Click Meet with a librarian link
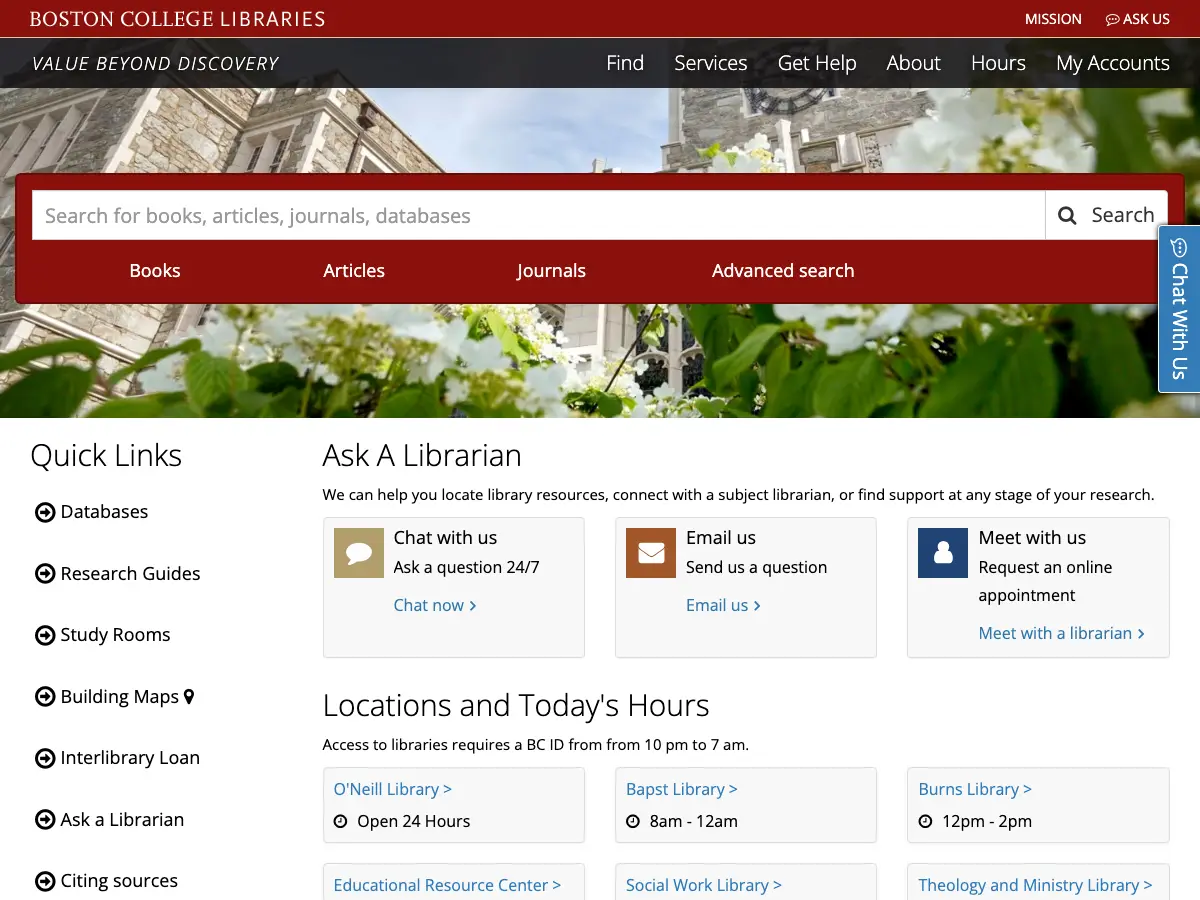 [x=1062, y=633]
